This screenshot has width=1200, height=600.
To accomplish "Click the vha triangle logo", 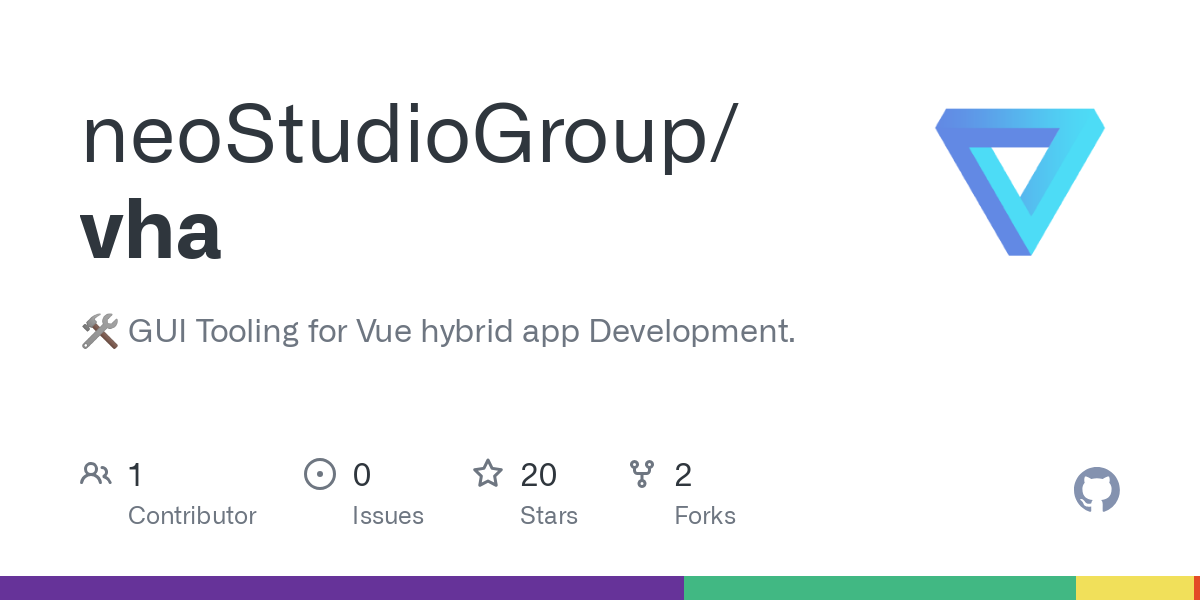I will [x=1020, y=182].
